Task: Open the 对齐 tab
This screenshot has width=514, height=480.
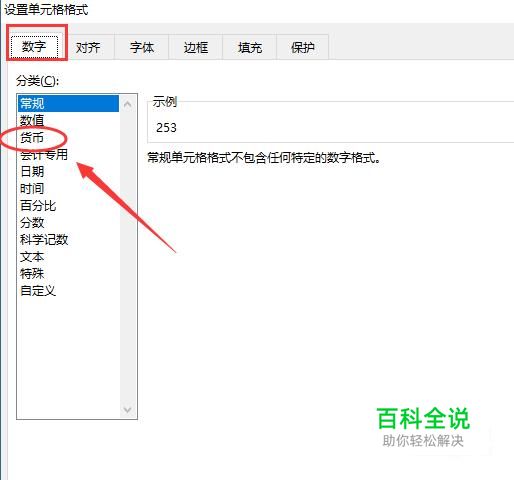Action: pos(88,48)
